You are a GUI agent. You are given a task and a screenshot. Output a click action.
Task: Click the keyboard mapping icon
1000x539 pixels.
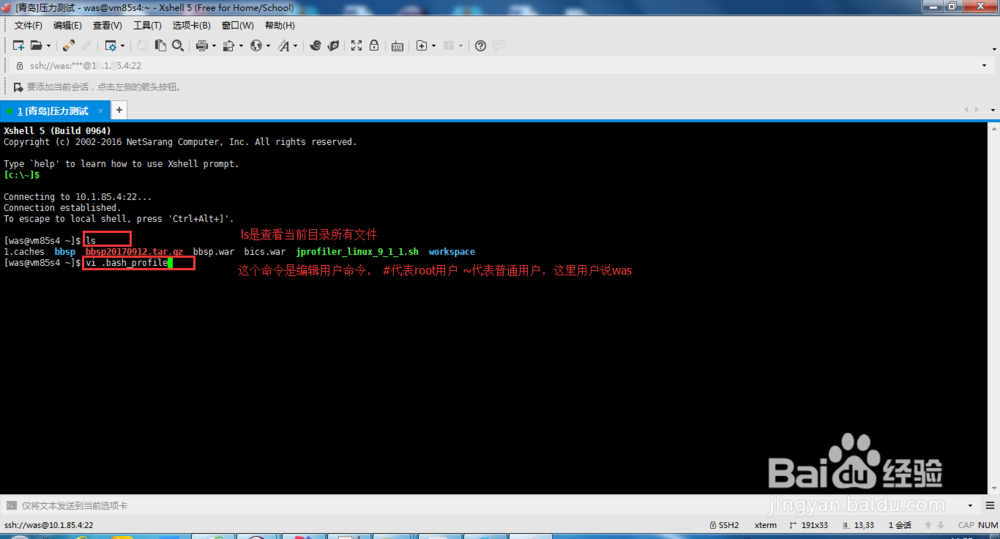[x=397, y=46]
